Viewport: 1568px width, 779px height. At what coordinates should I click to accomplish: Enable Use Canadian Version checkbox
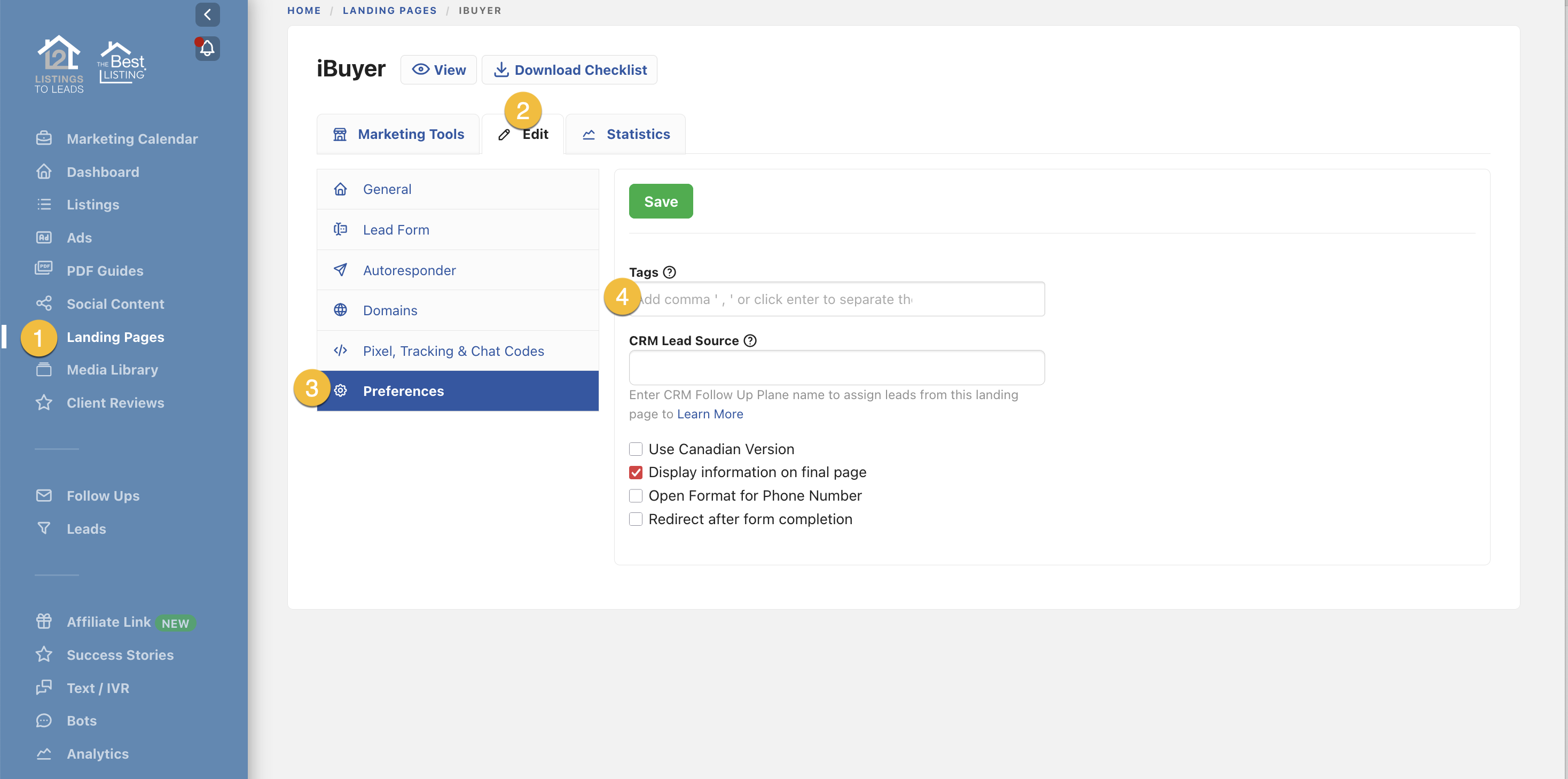tap(636, 449)
